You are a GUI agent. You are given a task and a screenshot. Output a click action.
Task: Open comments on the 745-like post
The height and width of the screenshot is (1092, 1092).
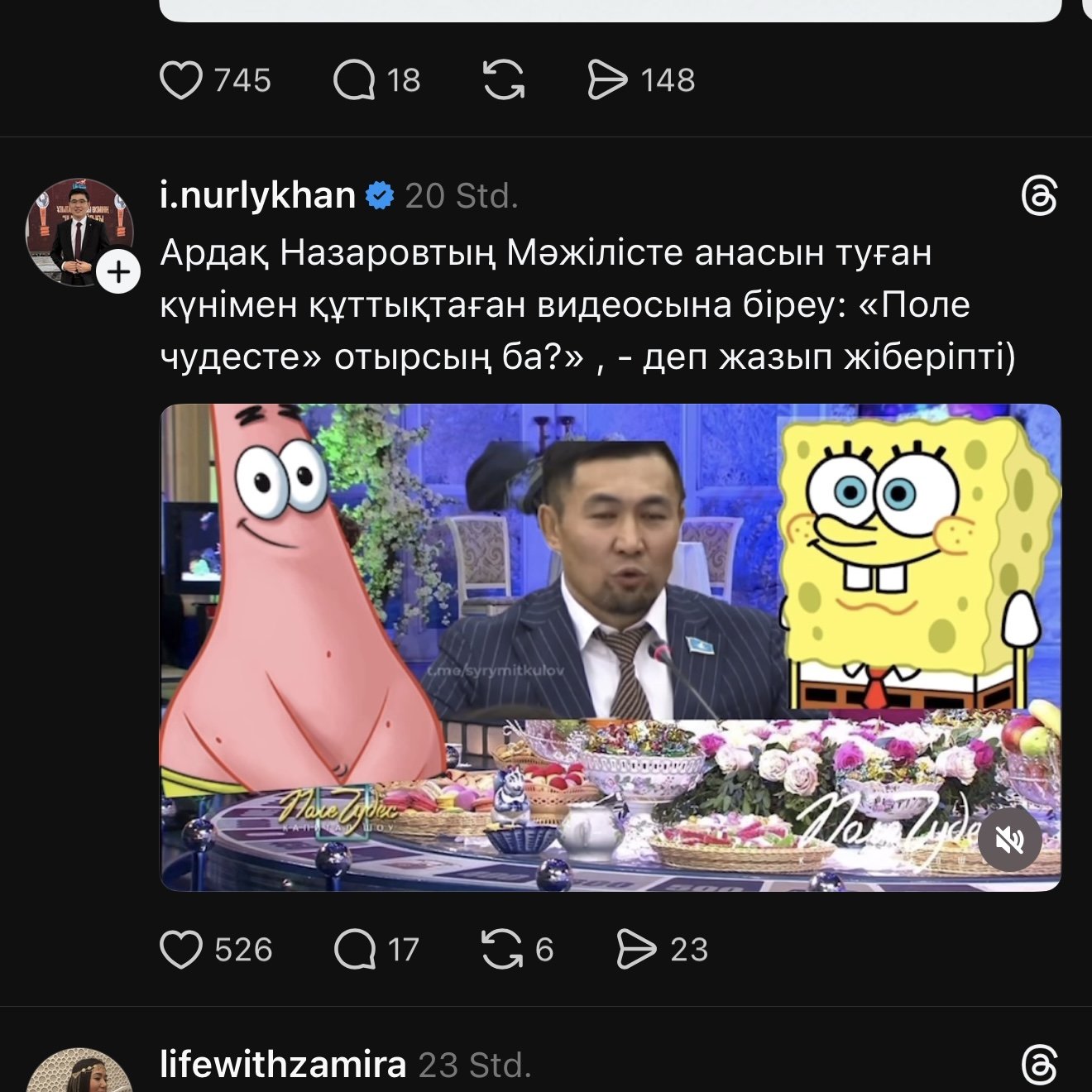pos(354,80)
